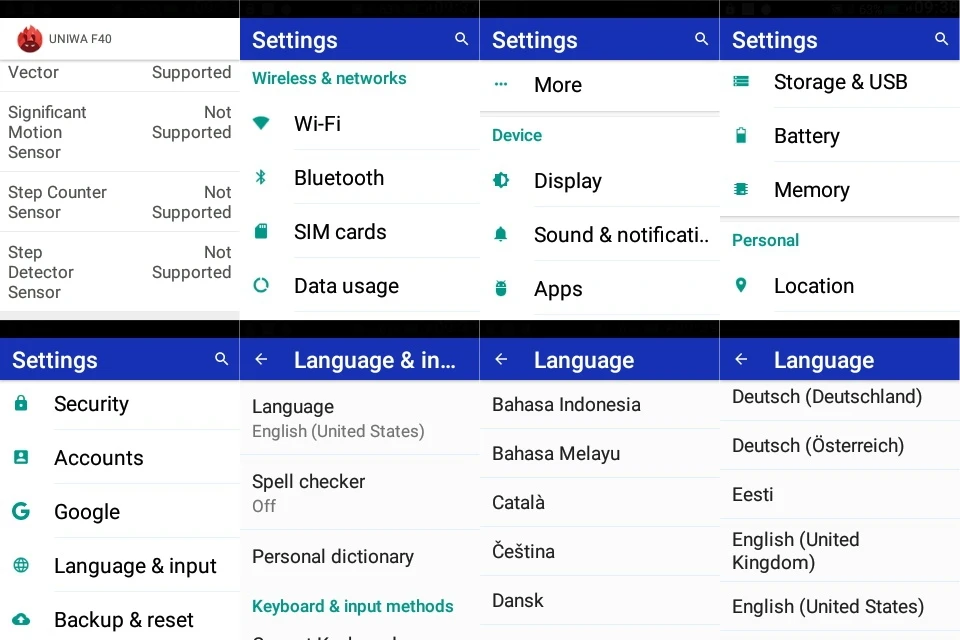Tap the Display brightness icon

(501, 180)
